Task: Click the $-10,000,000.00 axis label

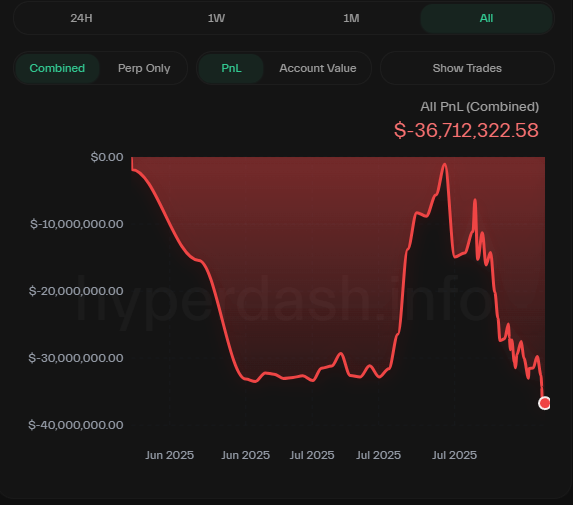Action: [x=77, y=224]
